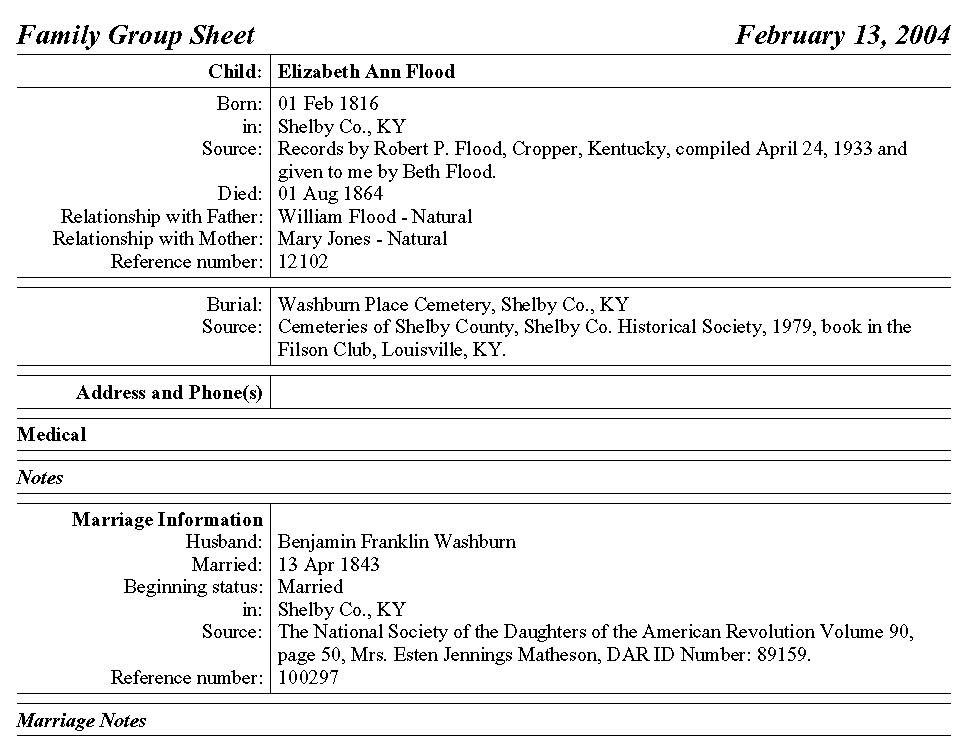Click the Marriage Notes heading
This screenshot has height=753, width=973.
click(81, 721)
